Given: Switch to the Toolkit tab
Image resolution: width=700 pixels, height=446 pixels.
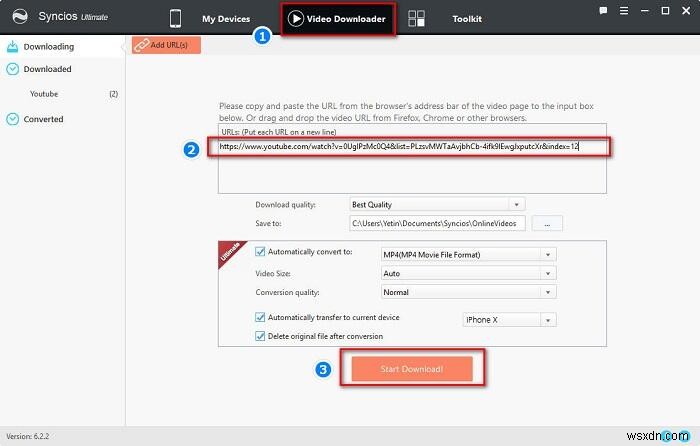Looking at the screenshot, I should tap(467, 19).
